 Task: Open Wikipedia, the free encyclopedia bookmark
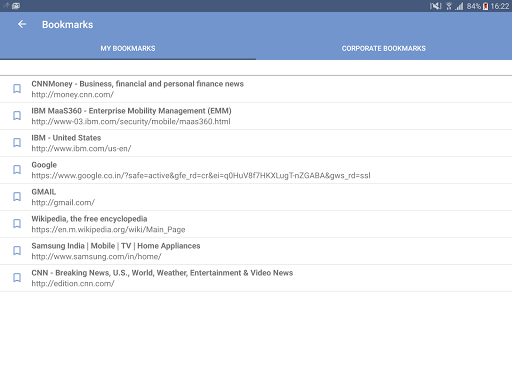(89, 219)
